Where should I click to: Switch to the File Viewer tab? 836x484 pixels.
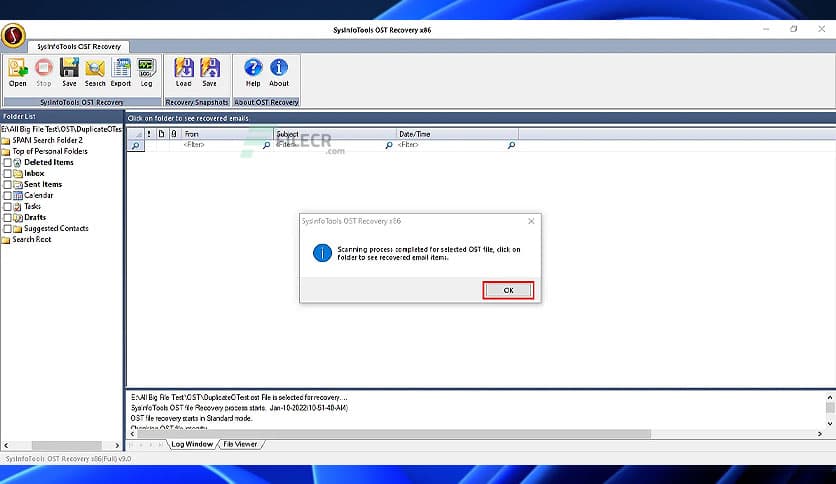(240, 444)
